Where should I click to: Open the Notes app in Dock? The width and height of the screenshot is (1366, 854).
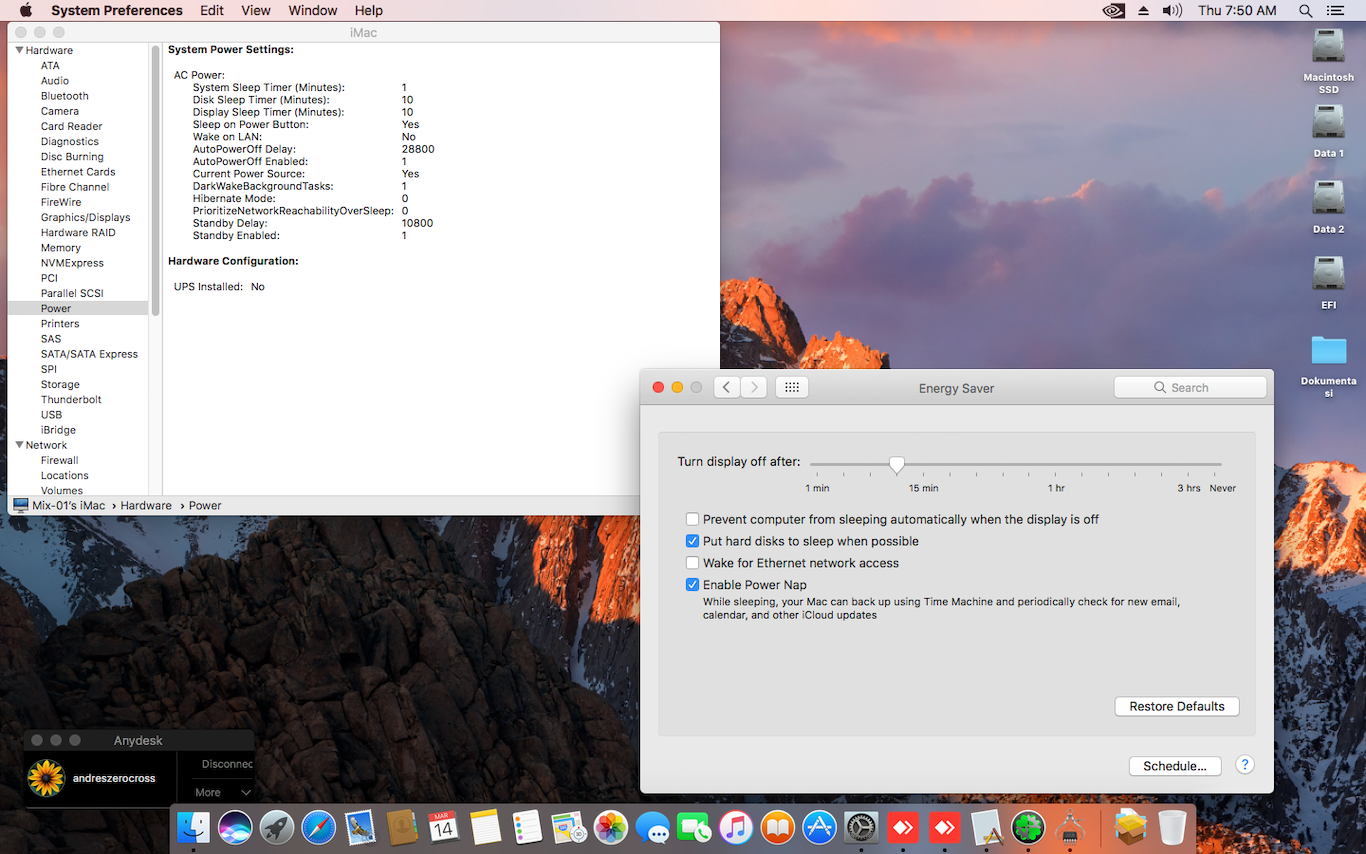tap(485, 827)
